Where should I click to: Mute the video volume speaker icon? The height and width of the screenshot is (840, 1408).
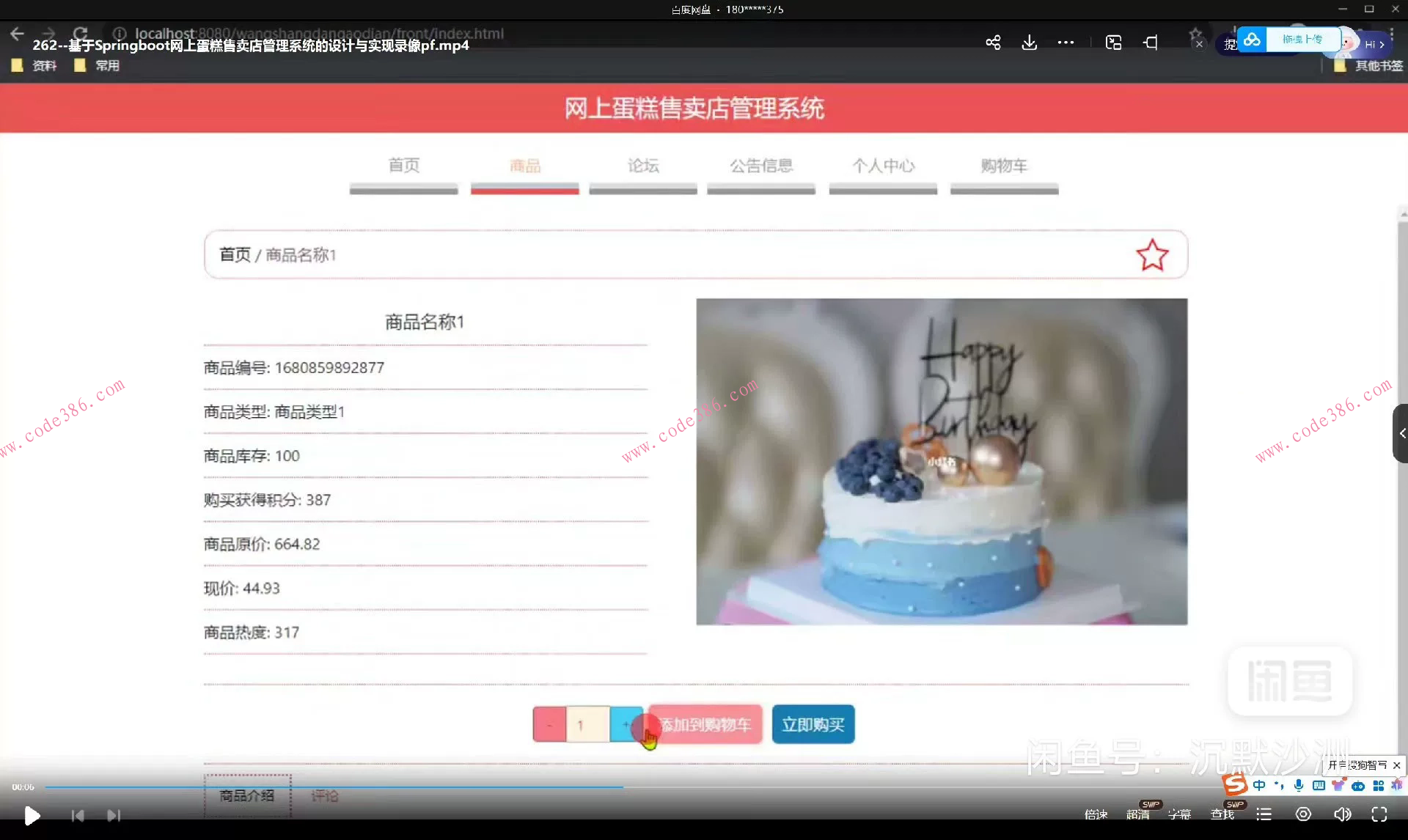tap(1342, 814)
